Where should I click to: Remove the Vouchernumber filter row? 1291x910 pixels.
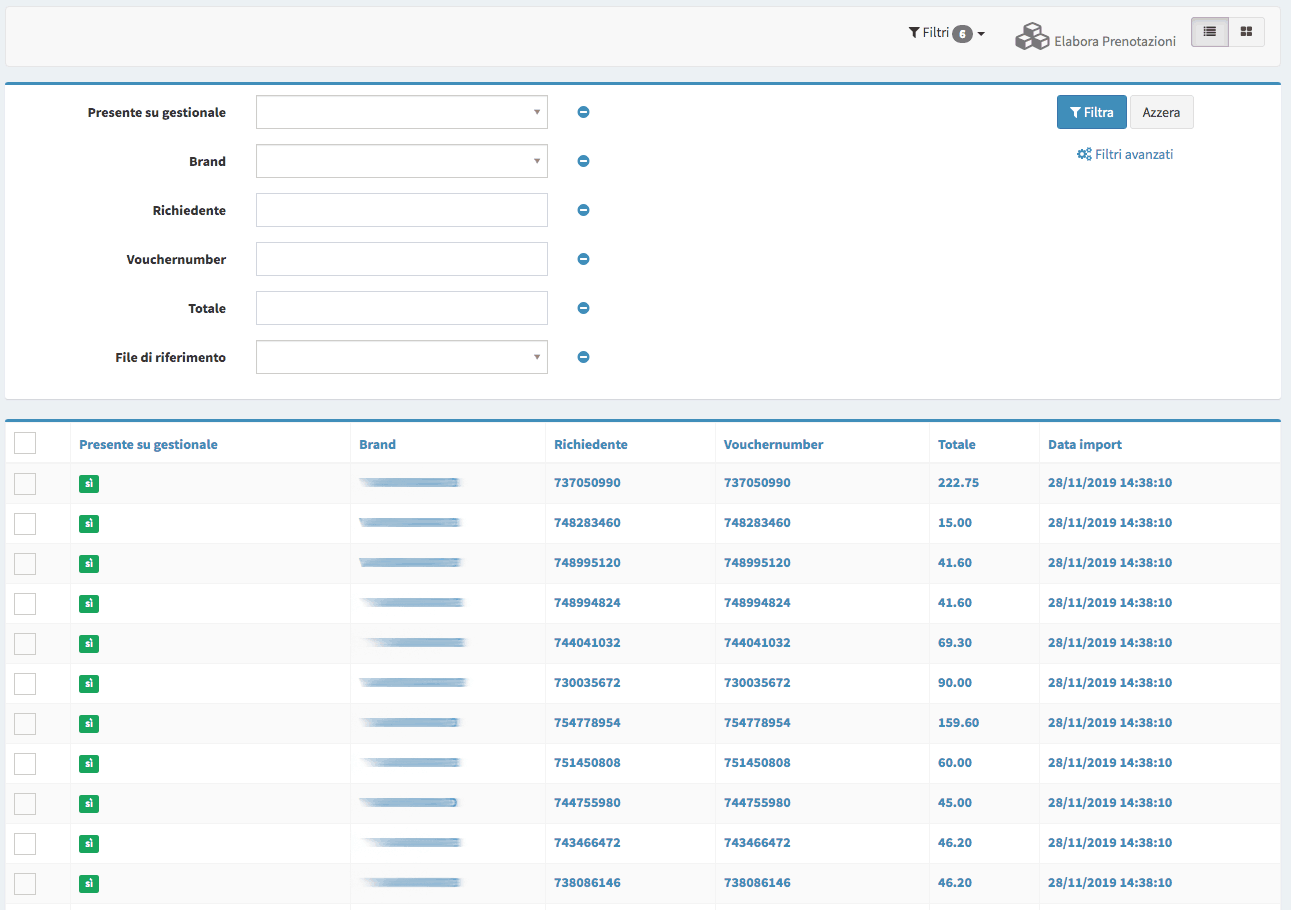pyautogui.click(x=583, y=259)
